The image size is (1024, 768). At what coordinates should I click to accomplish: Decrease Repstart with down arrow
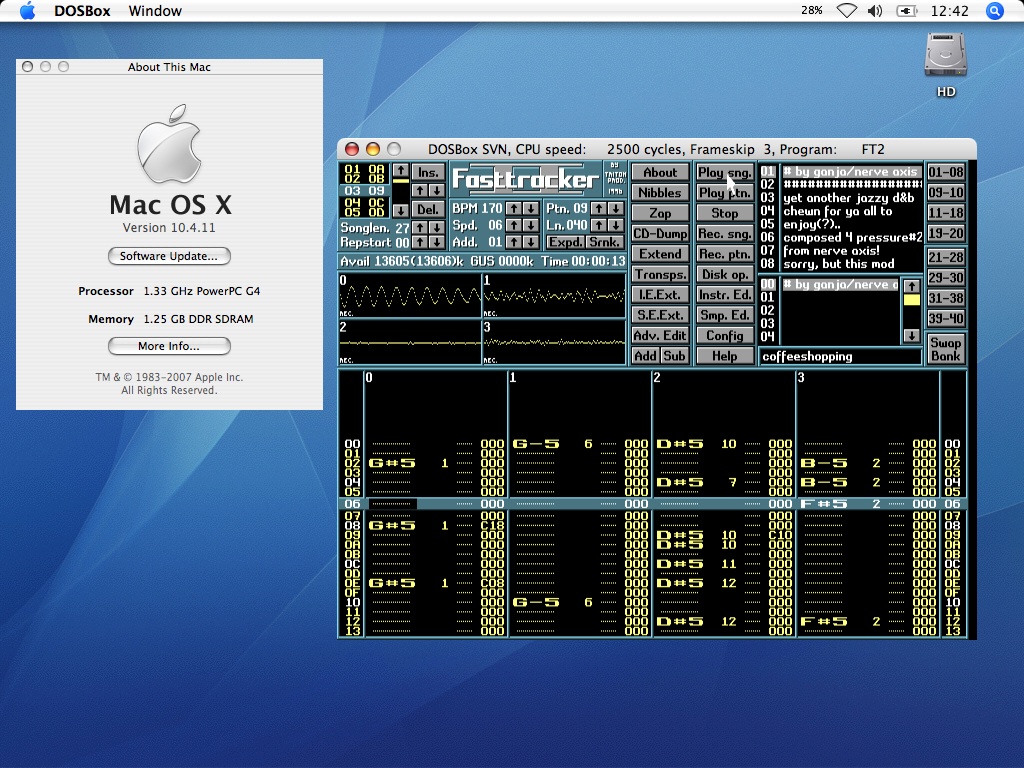(437, 242)
